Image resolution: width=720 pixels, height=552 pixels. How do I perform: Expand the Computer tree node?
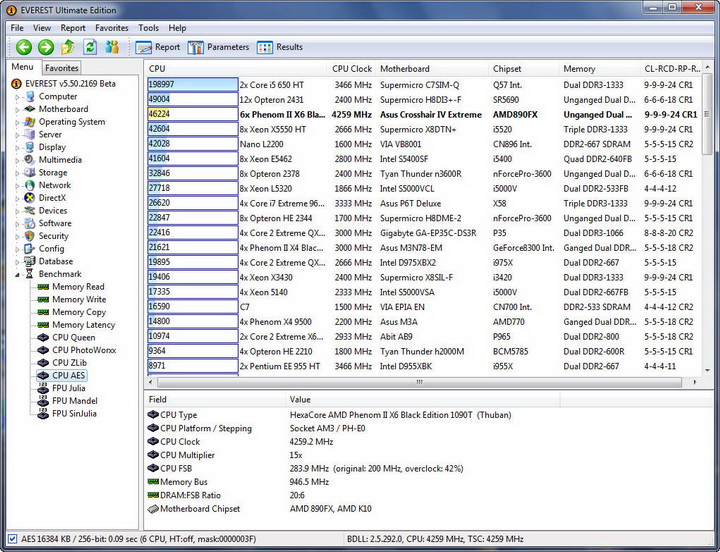(x=17, y=97)
